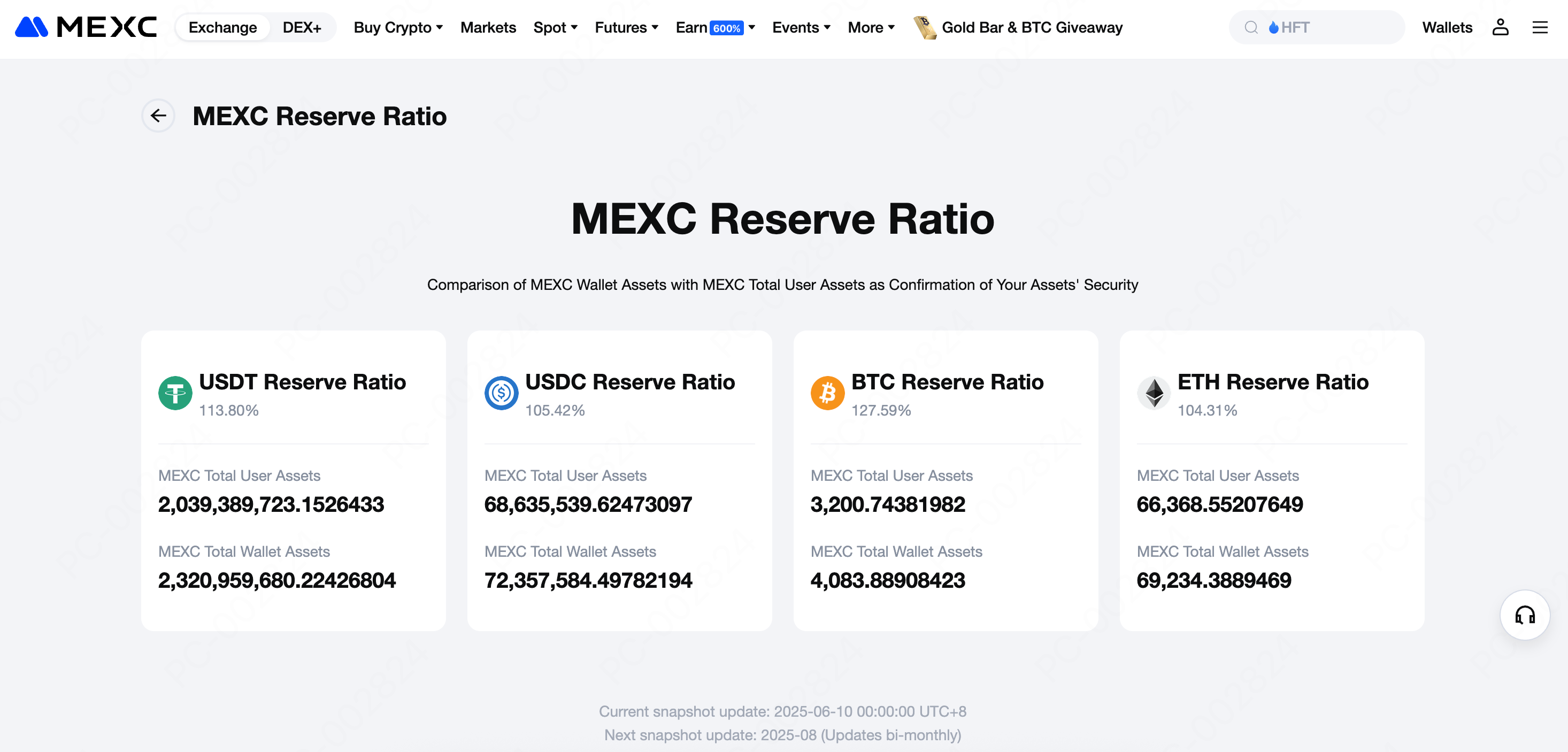Open customer support headset chat
The width and height of the screenshot is (1568, 752).
coord(1524,615)
